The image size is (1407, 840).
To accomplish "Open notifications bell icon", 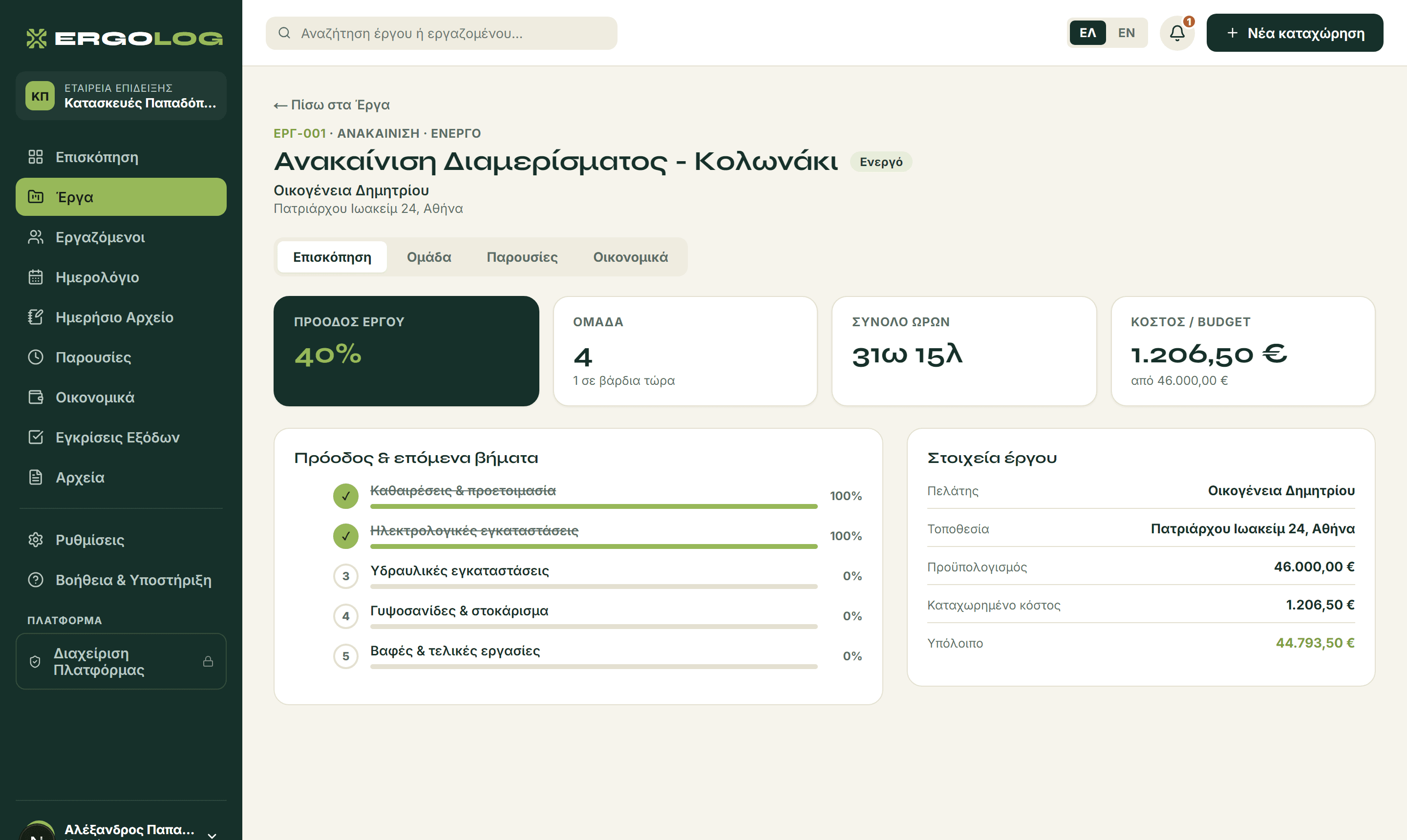I will pyautogui.click(x=1177, y=33).
